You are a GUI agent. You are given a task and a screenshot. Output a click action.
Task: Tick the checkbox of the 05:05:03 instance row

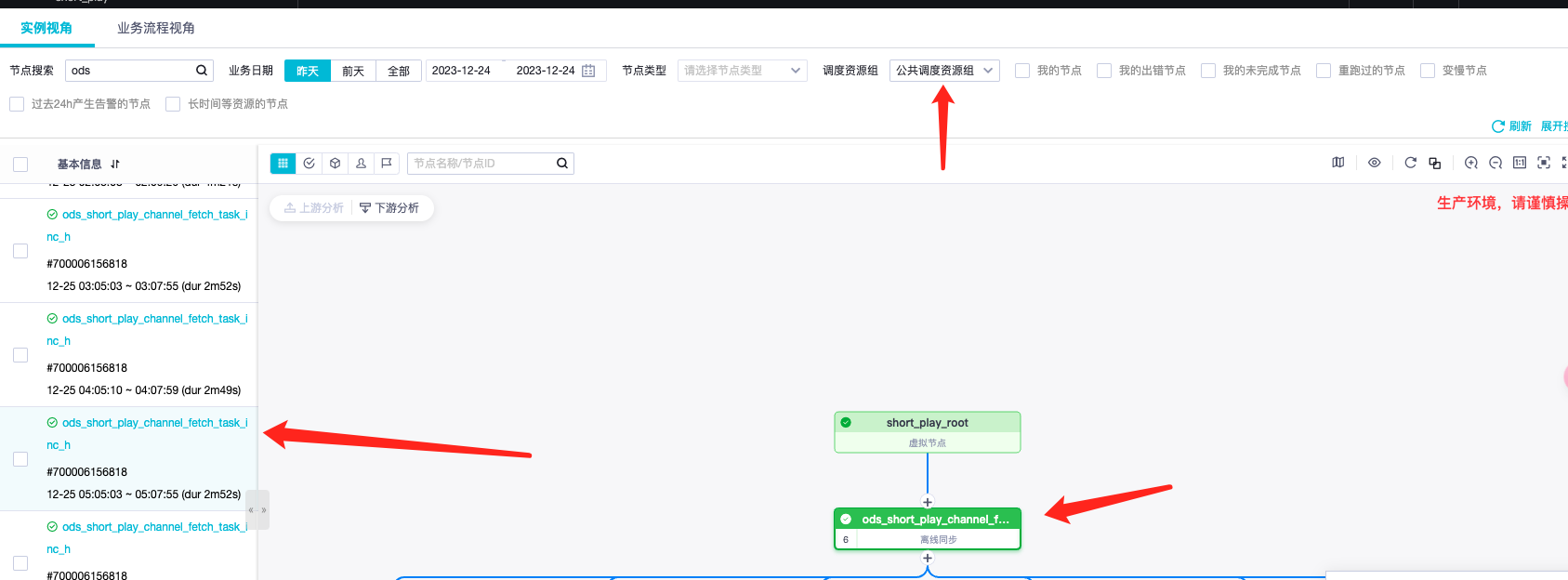coord(20,459)
